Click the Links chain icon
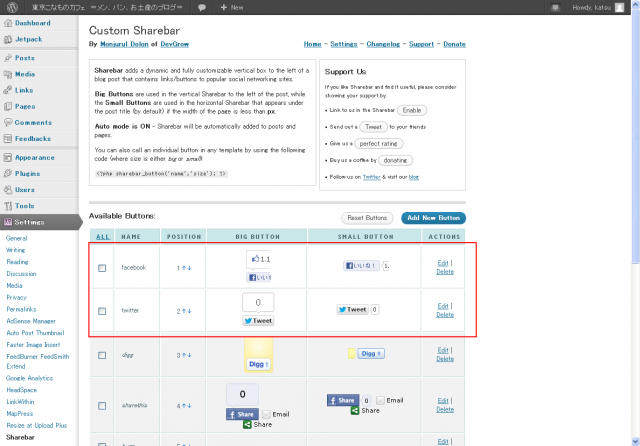 tap(8, 90)
